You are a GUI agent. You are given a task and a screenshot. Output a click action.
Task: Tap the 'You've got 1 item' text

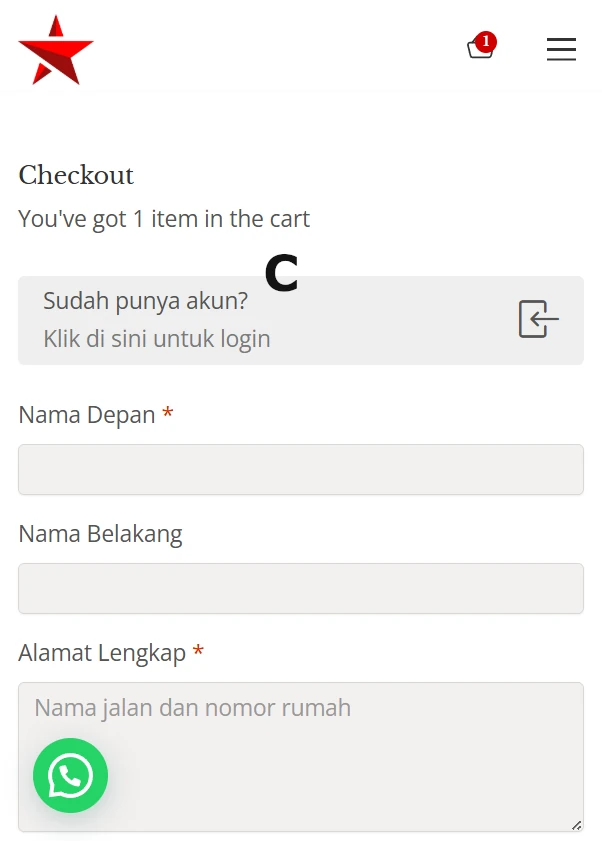[x=163, y=218]
